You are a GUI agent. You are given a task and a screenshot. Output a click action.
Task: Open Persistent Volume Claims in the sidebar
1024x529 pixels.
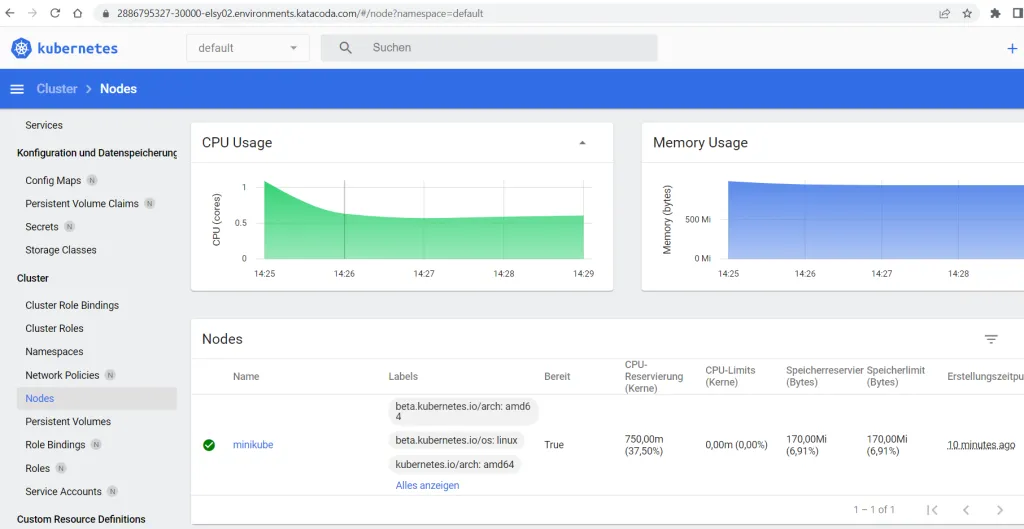click(82, 204)
